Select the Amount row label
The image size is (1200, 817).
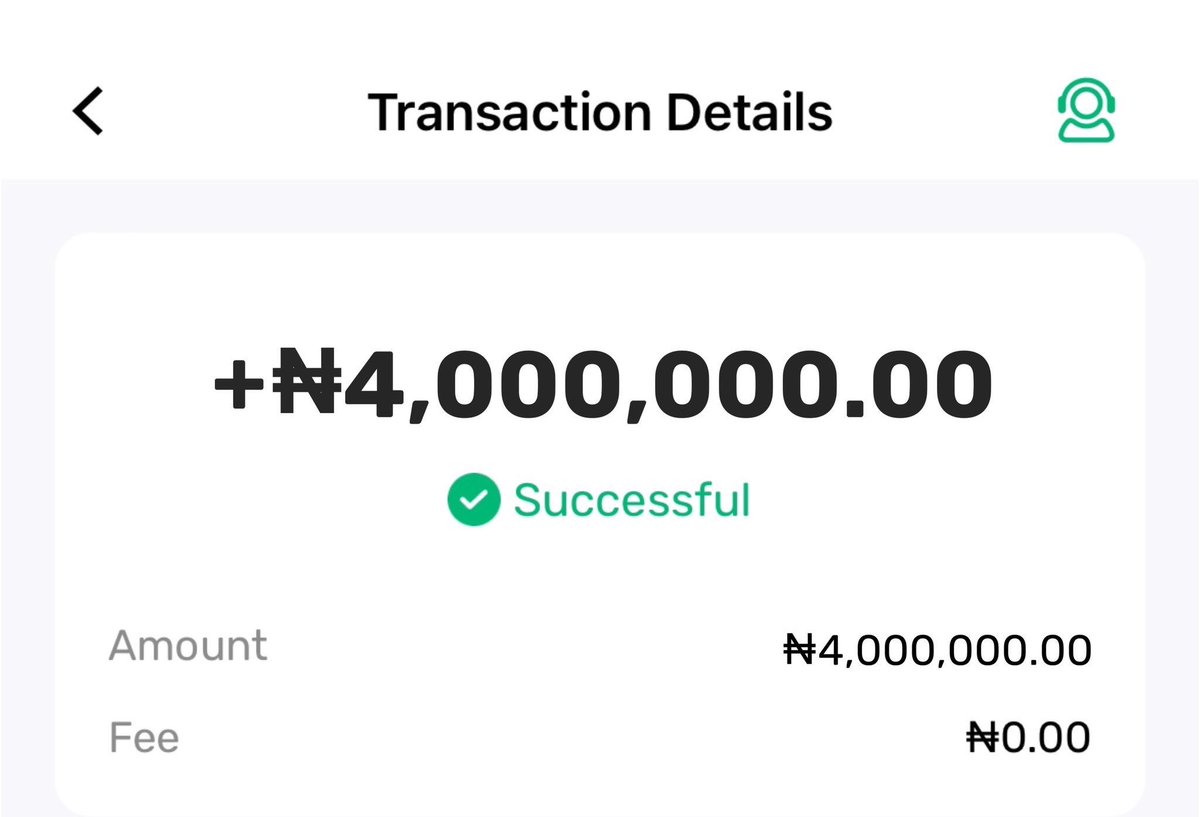[188, 646]
